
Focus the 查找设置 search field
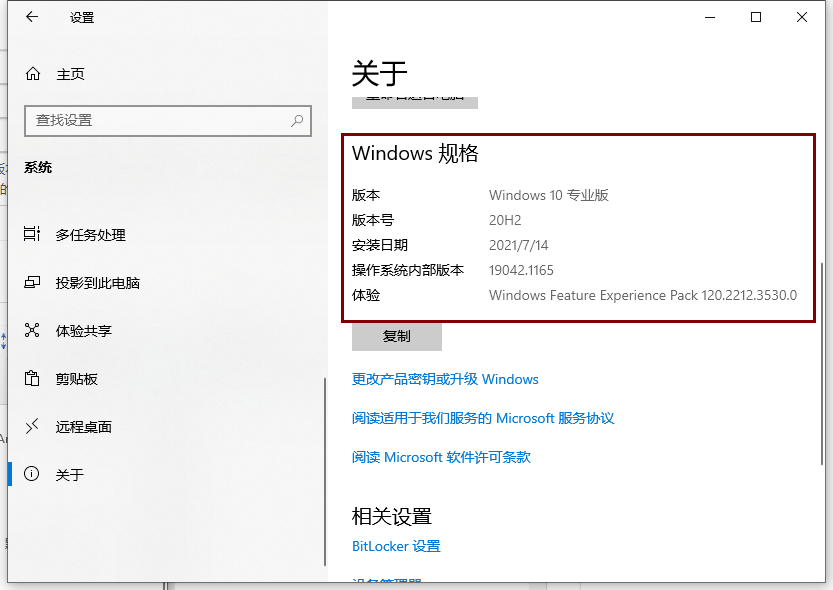(155, 120)
